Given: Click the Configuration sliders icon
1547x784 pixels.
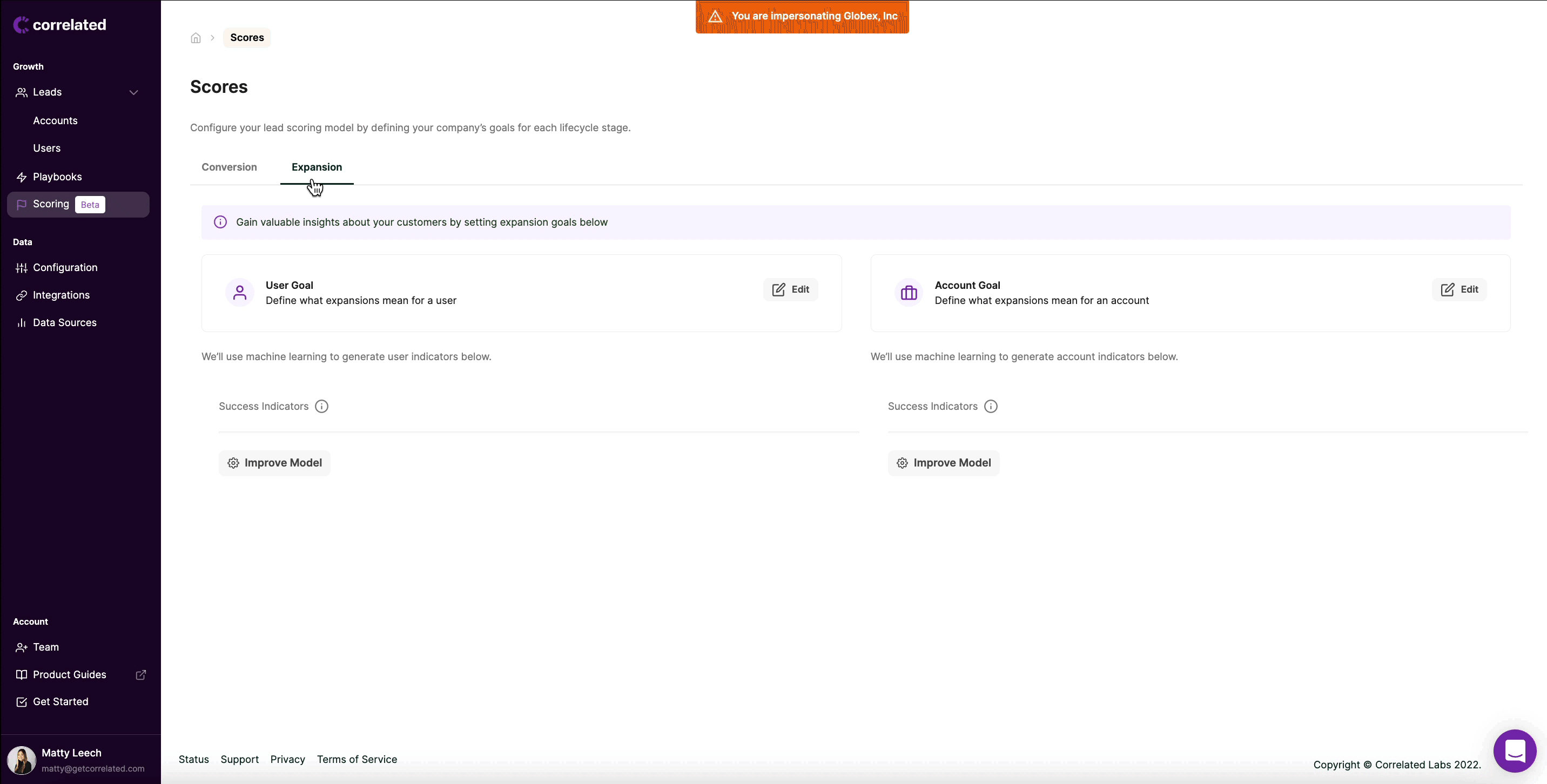Looking at the screenshot, I should pyautogui.click(x=22, y=268).
